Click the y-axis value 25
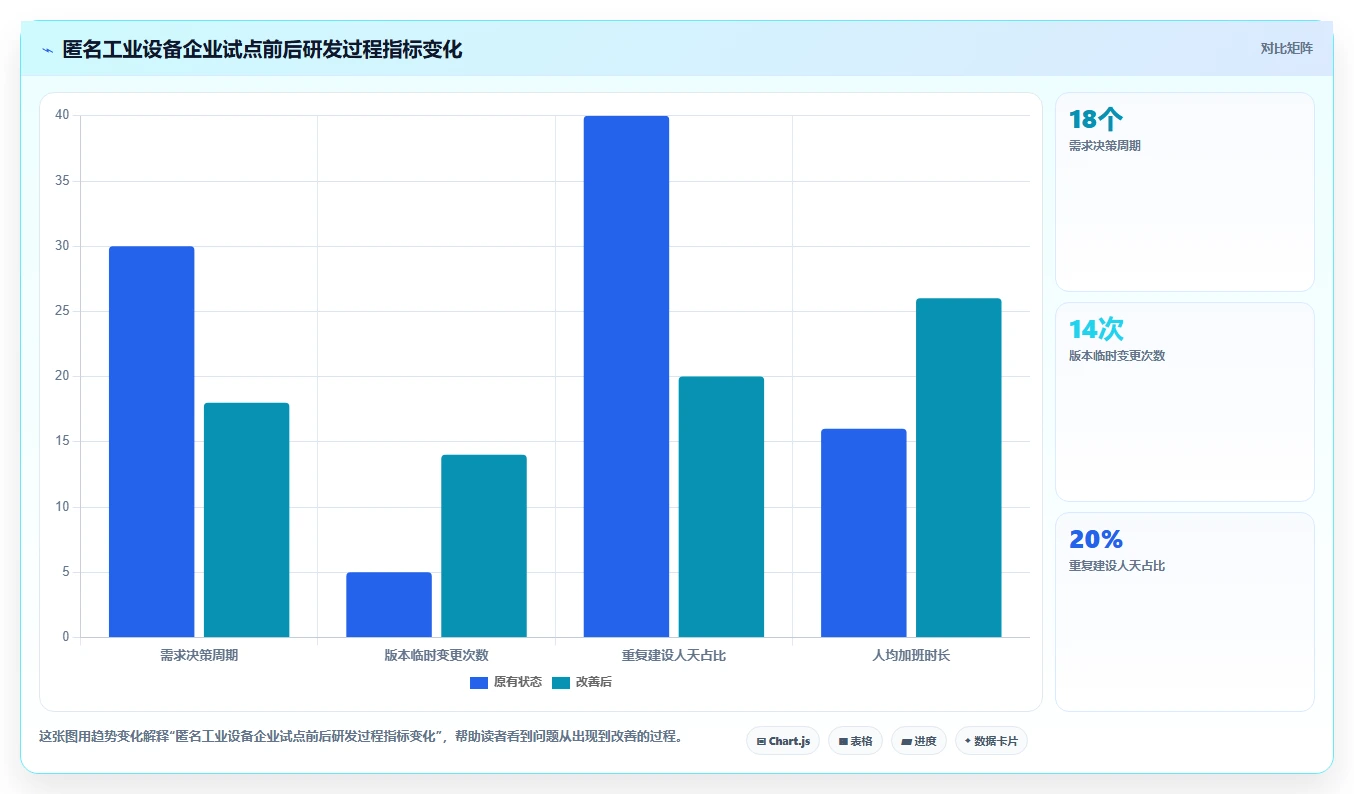The width and height of the screenshot is (1354, 794). pos(62,311)
